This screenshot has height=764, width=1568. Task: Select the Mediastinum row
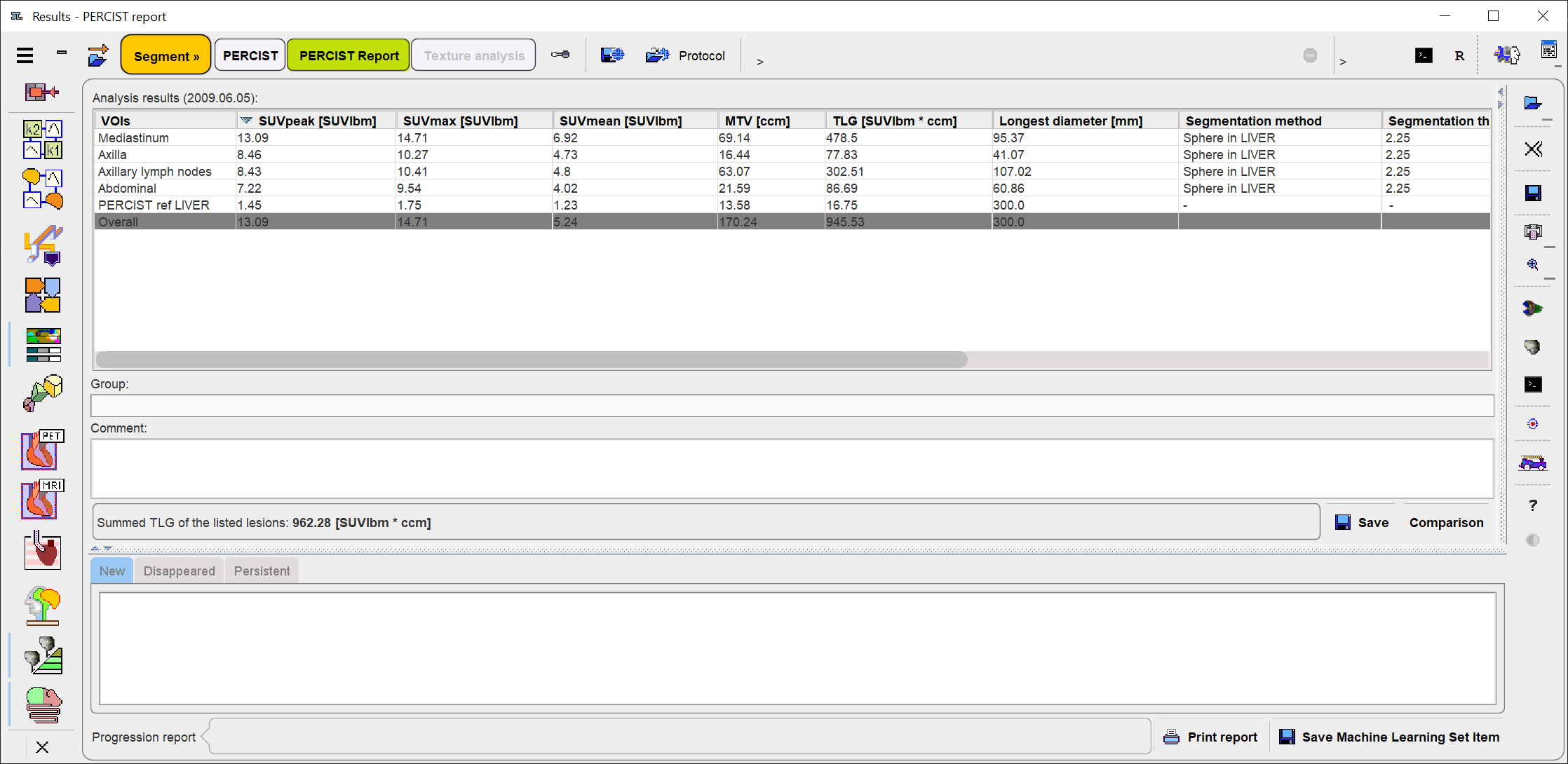click(x=792, y=138)
